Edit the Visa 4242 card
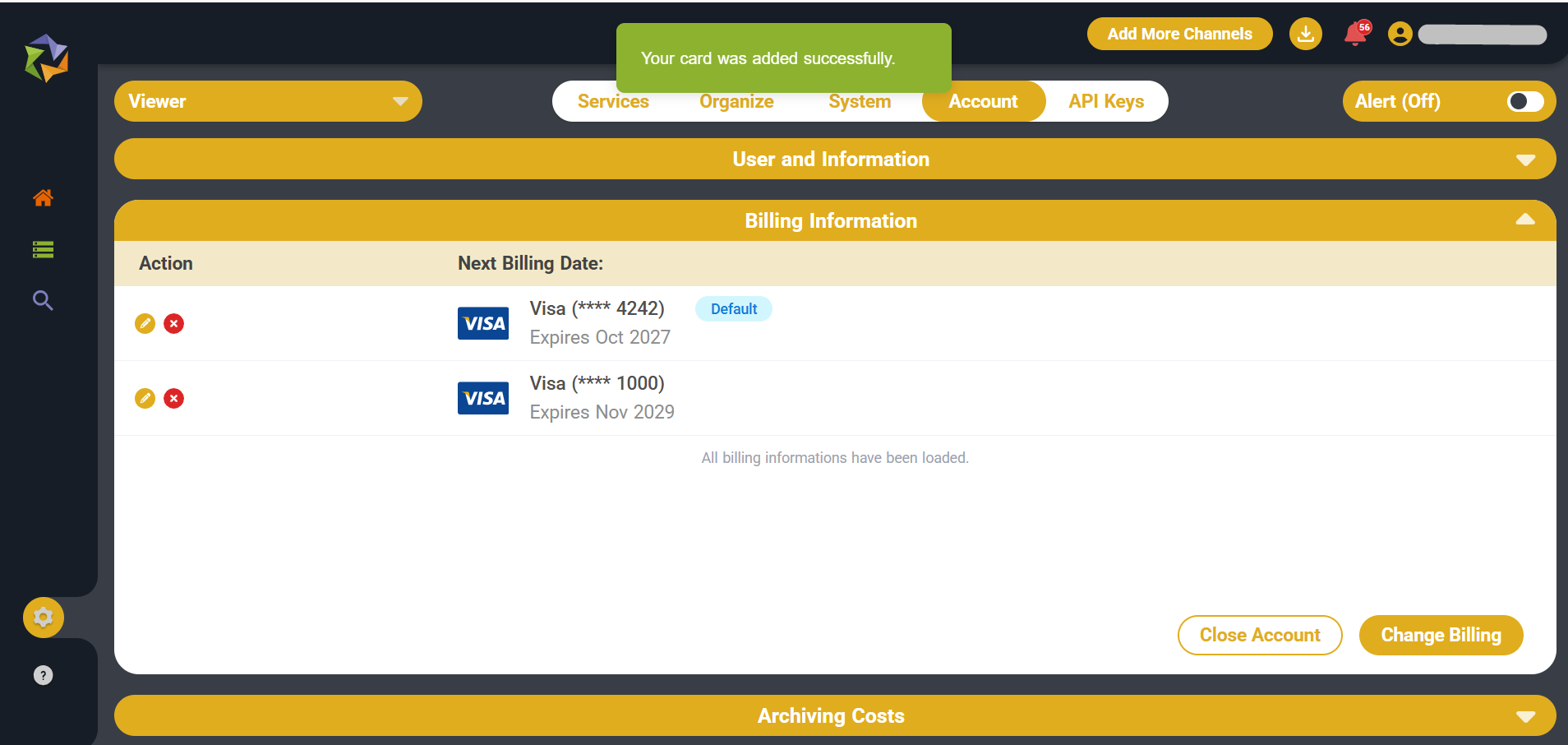 click(145, 323)
